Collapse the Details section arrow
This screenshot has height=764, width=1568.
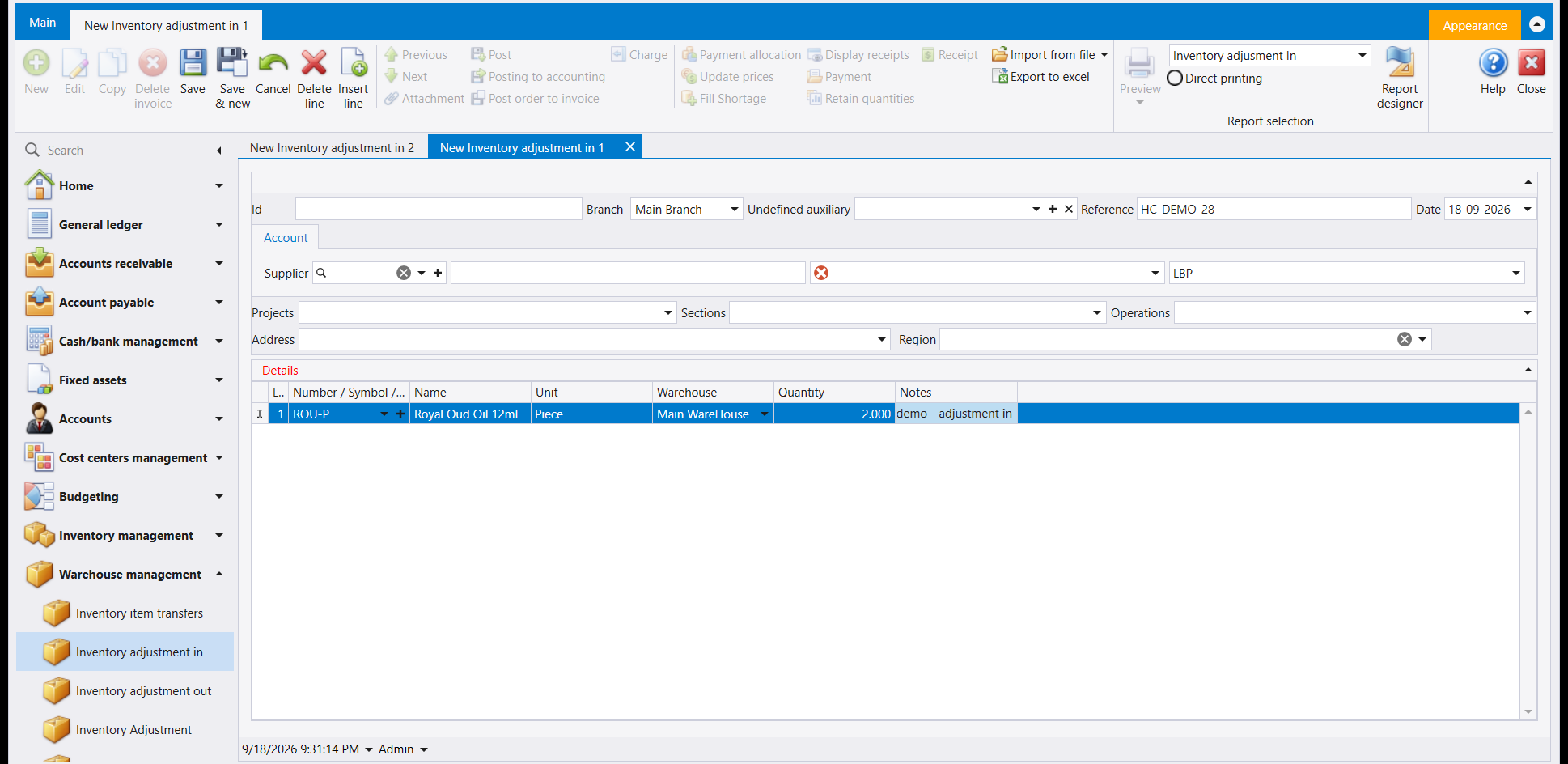pos(1528,370)
